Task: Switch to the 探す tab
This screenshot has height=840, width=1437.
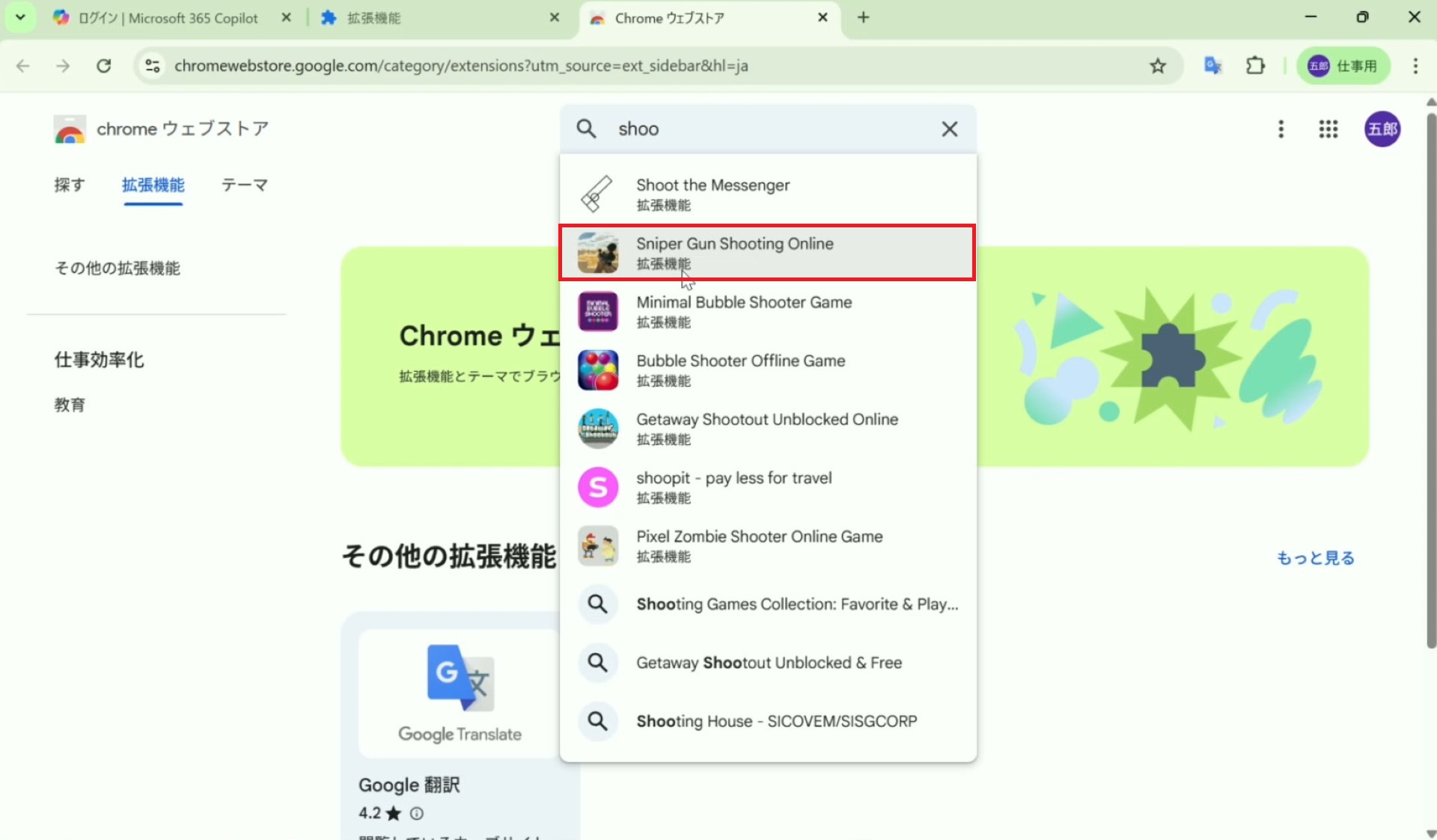Action: pyautogui.click(x=70, y=185)
